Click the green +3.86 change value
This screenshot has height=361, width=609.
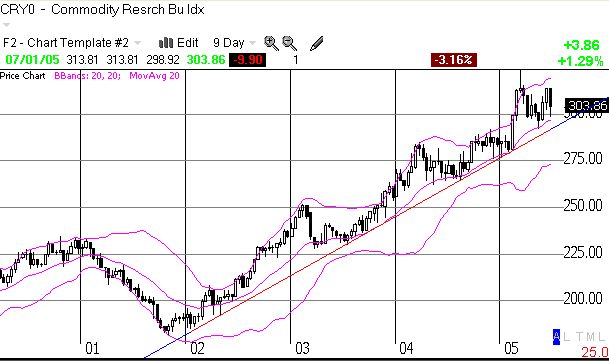point(581,45)
